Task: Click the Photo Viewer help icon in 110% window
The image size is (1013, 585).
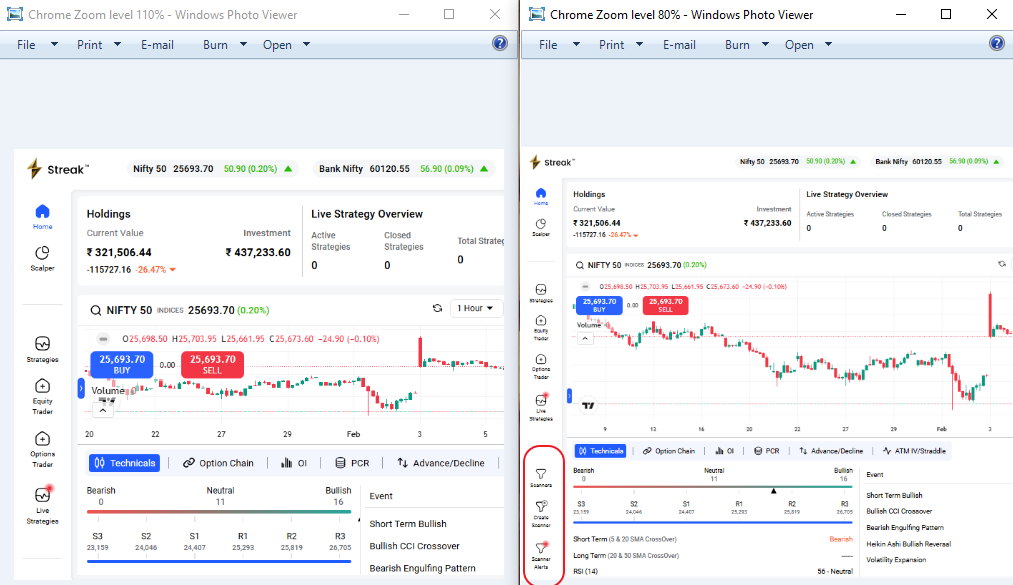Action: click(500, 44)
